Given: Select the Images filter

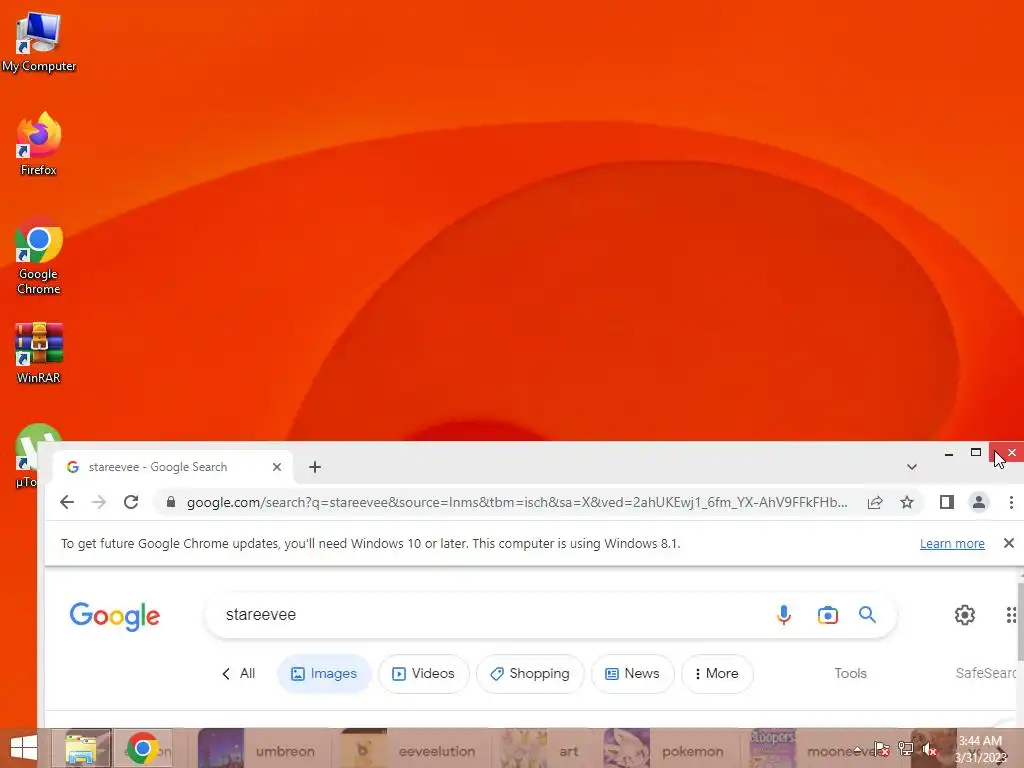Looking at the screenshot, I should point(325,673).
